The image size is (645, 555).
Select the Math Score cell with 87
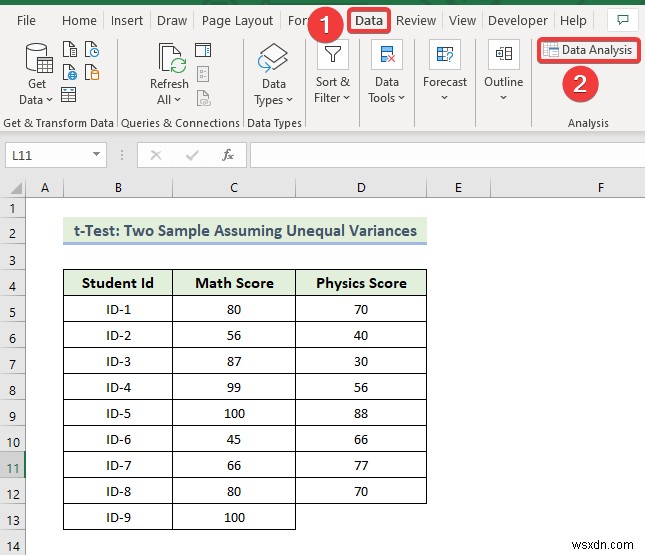pyautogui.click(x=234, y=361)
